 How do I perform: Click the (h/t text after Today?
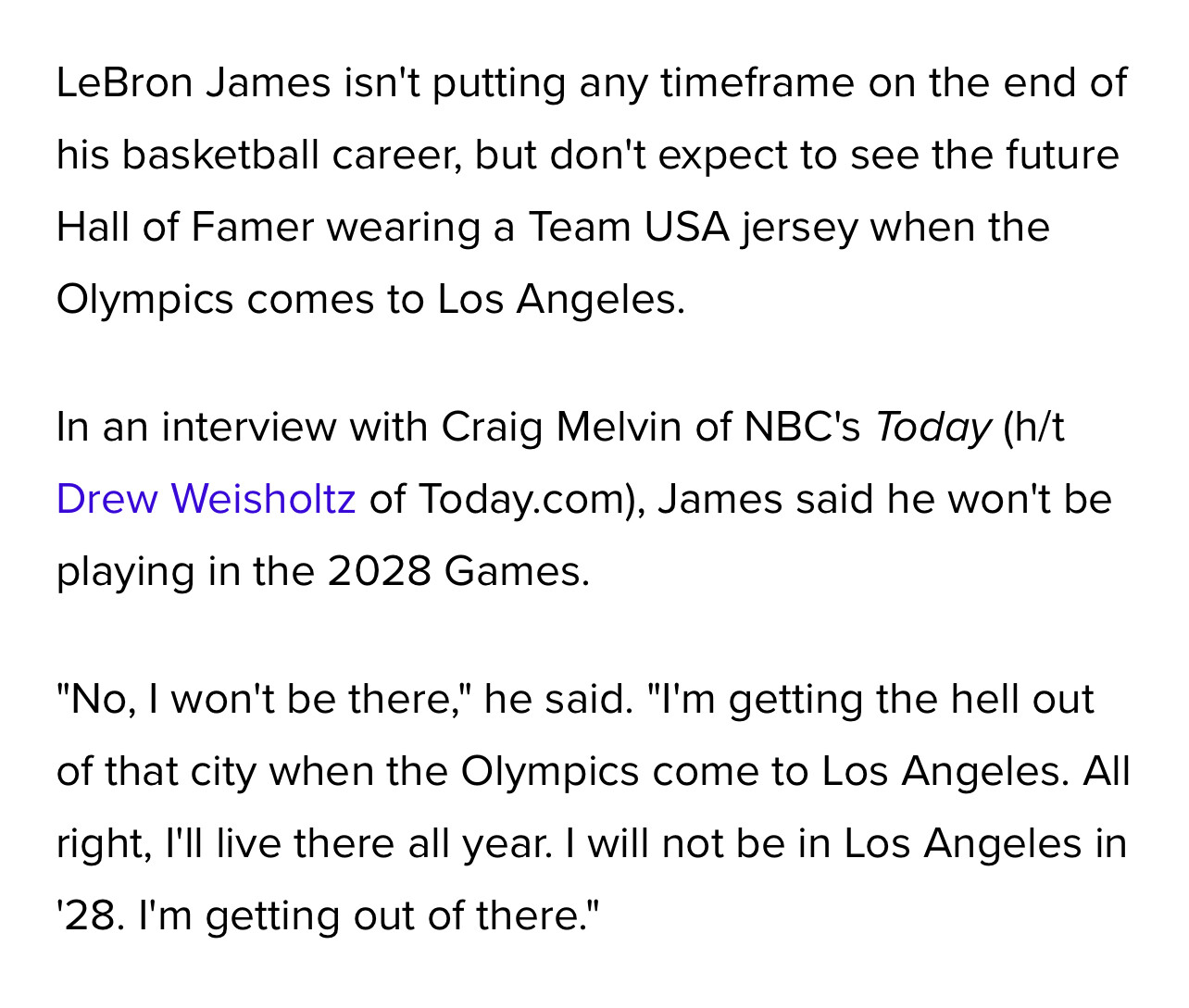pyautogui.click(x=1034, y=428)
